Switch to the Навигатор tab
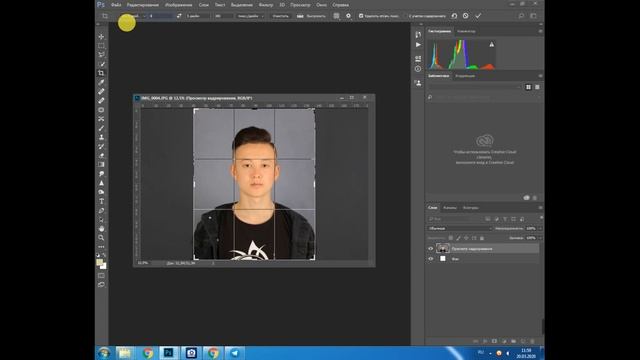This screenshot has height=360, width=640. (x=466, y=31)
